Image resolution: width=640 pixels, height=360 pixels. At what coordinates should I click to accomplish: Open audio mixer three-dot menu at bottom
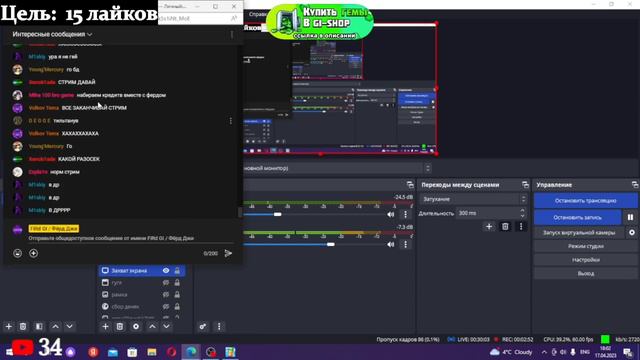click(x=219, y=327)
